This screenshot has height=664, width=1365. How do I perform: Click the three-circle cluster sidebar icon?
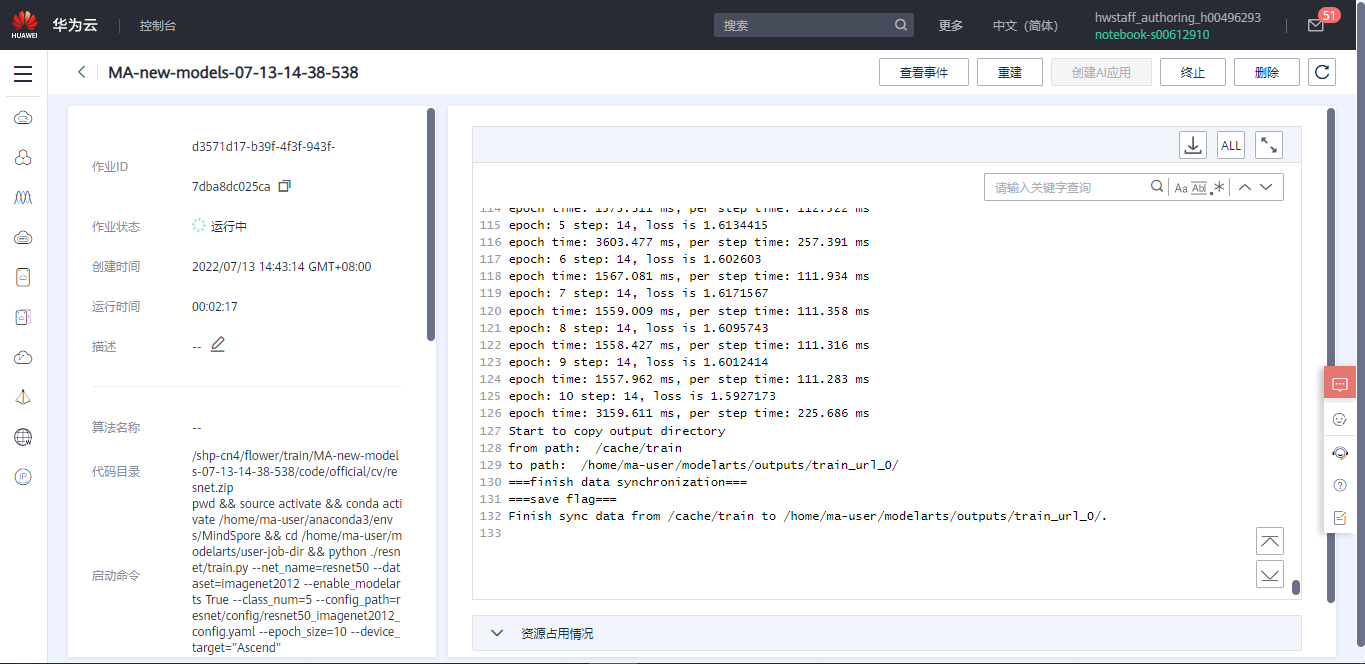click(23, 158)
